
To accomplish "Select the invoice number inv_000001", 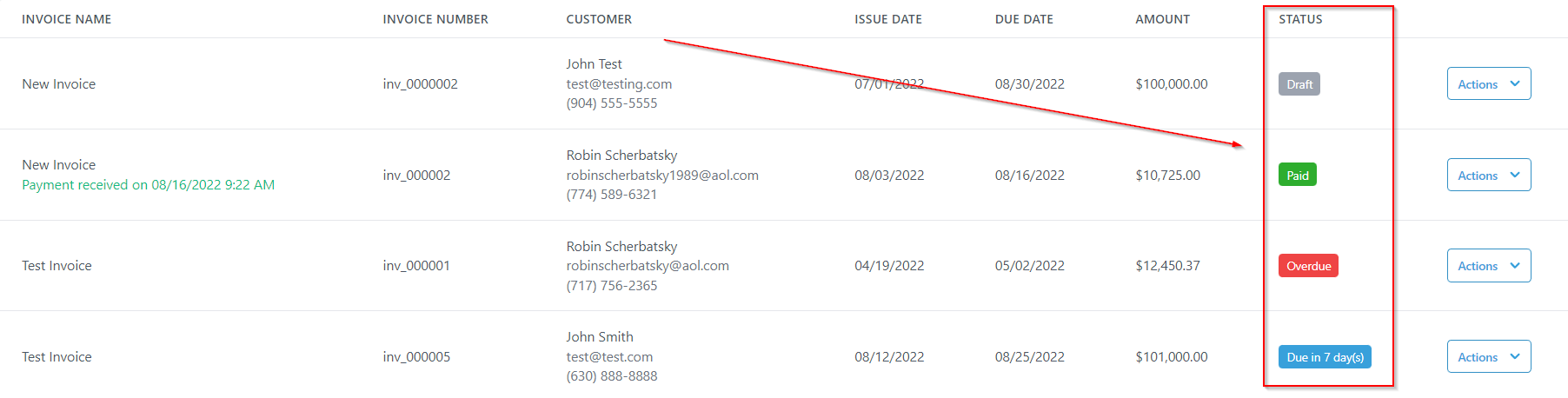I will (416, 266).
